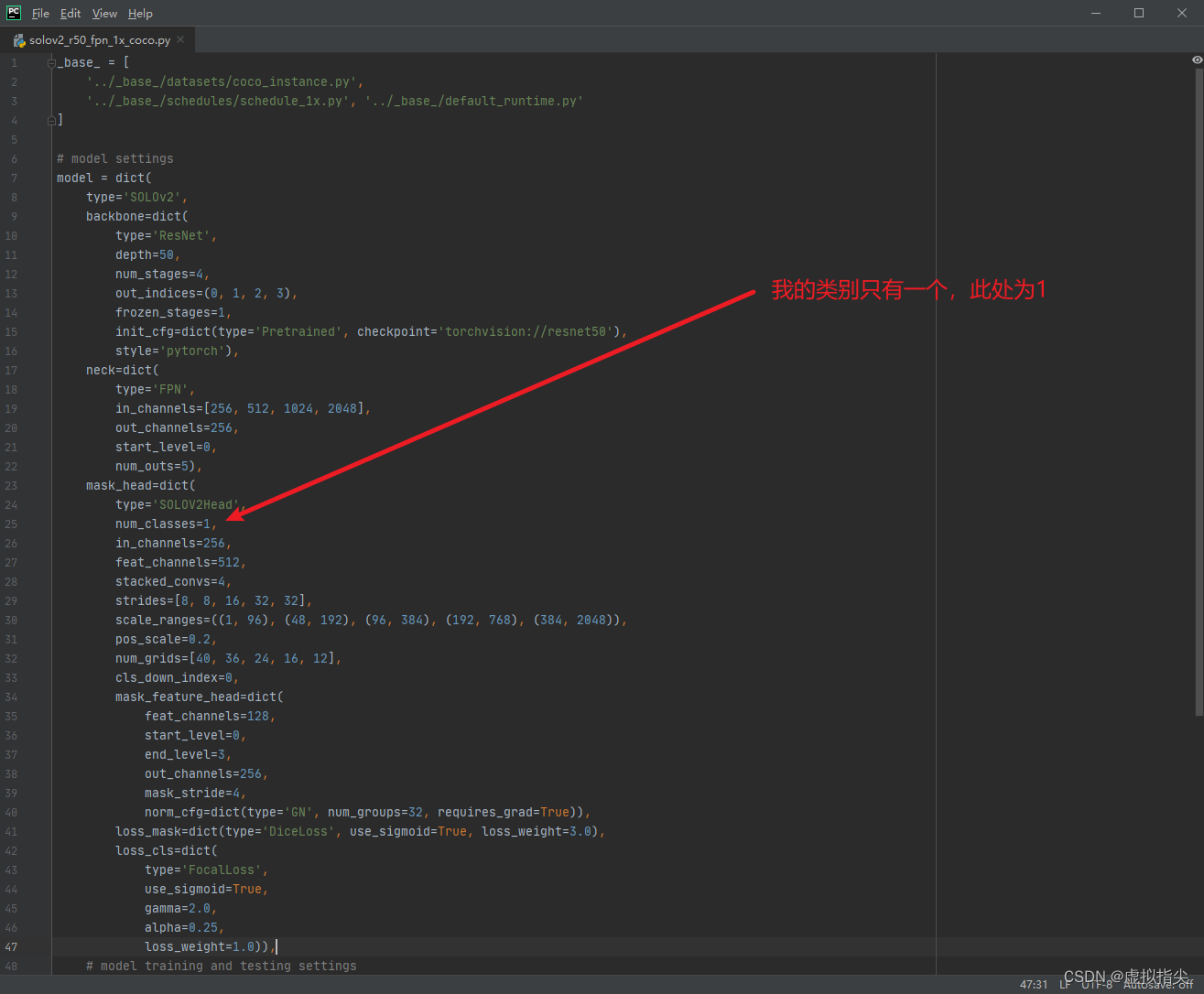Click the loss_mask=dict(type='DiceLoss' line
This screenshot has width=1204, height=994.
pyautogui.click(x=361, y=831)
